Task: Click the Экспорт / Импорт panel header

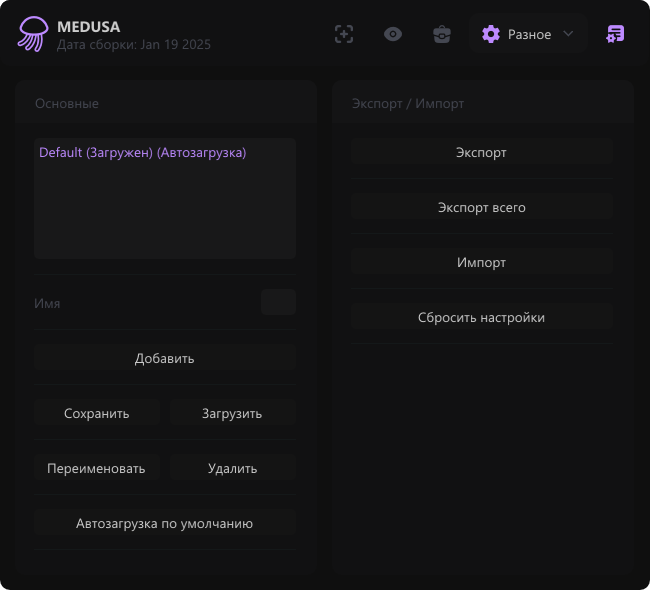Action: 408,103
